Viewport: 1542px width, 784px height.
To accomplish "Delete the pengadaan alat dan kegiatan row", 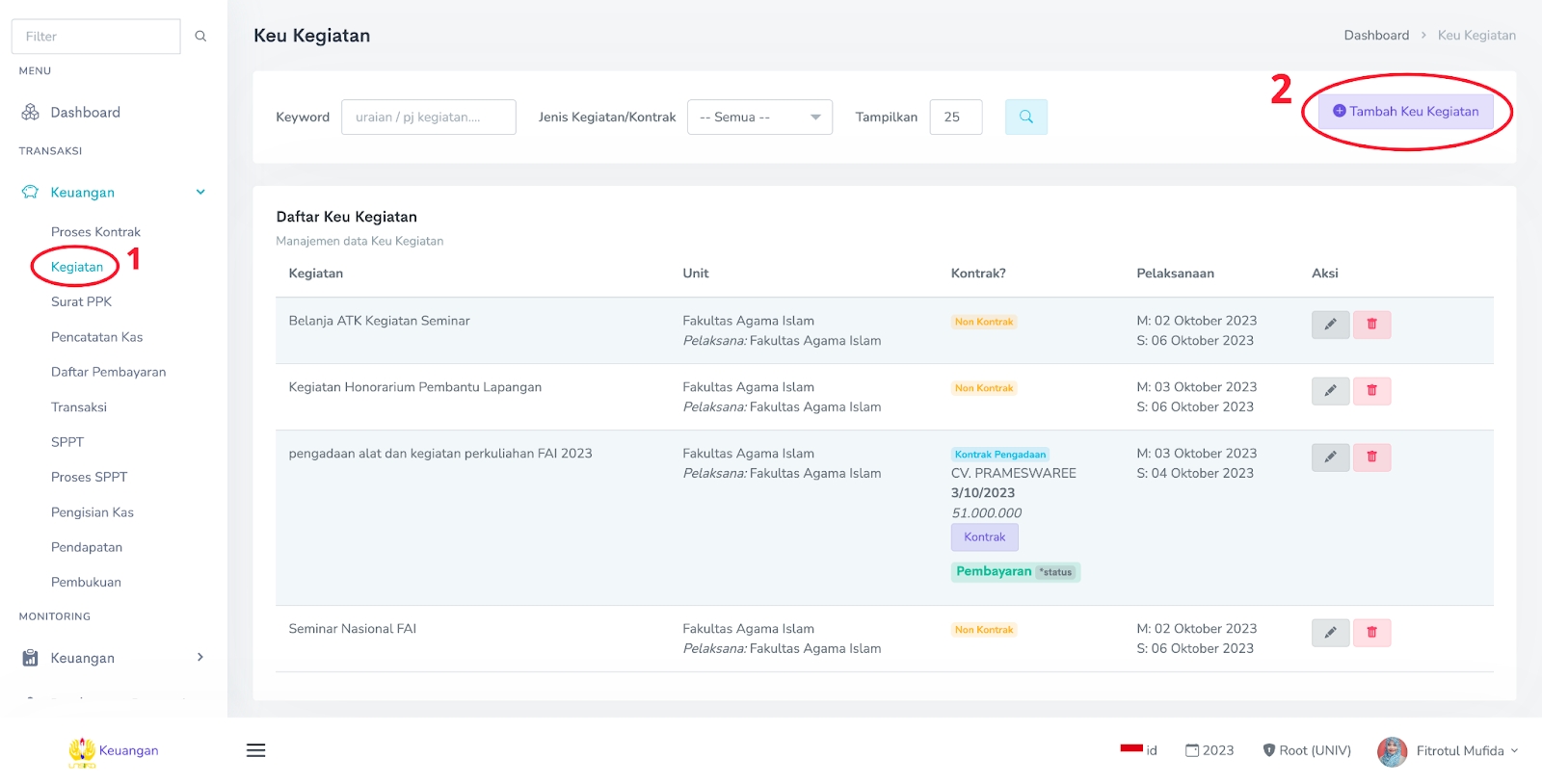I will click(x=1371, y=457).
